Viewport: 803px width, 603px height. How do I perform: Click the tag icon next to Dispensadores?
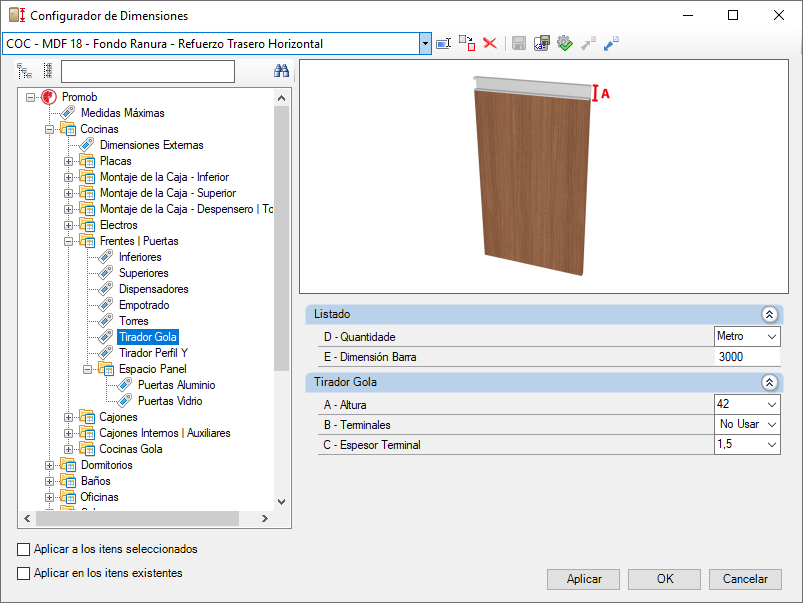(105, 288)
